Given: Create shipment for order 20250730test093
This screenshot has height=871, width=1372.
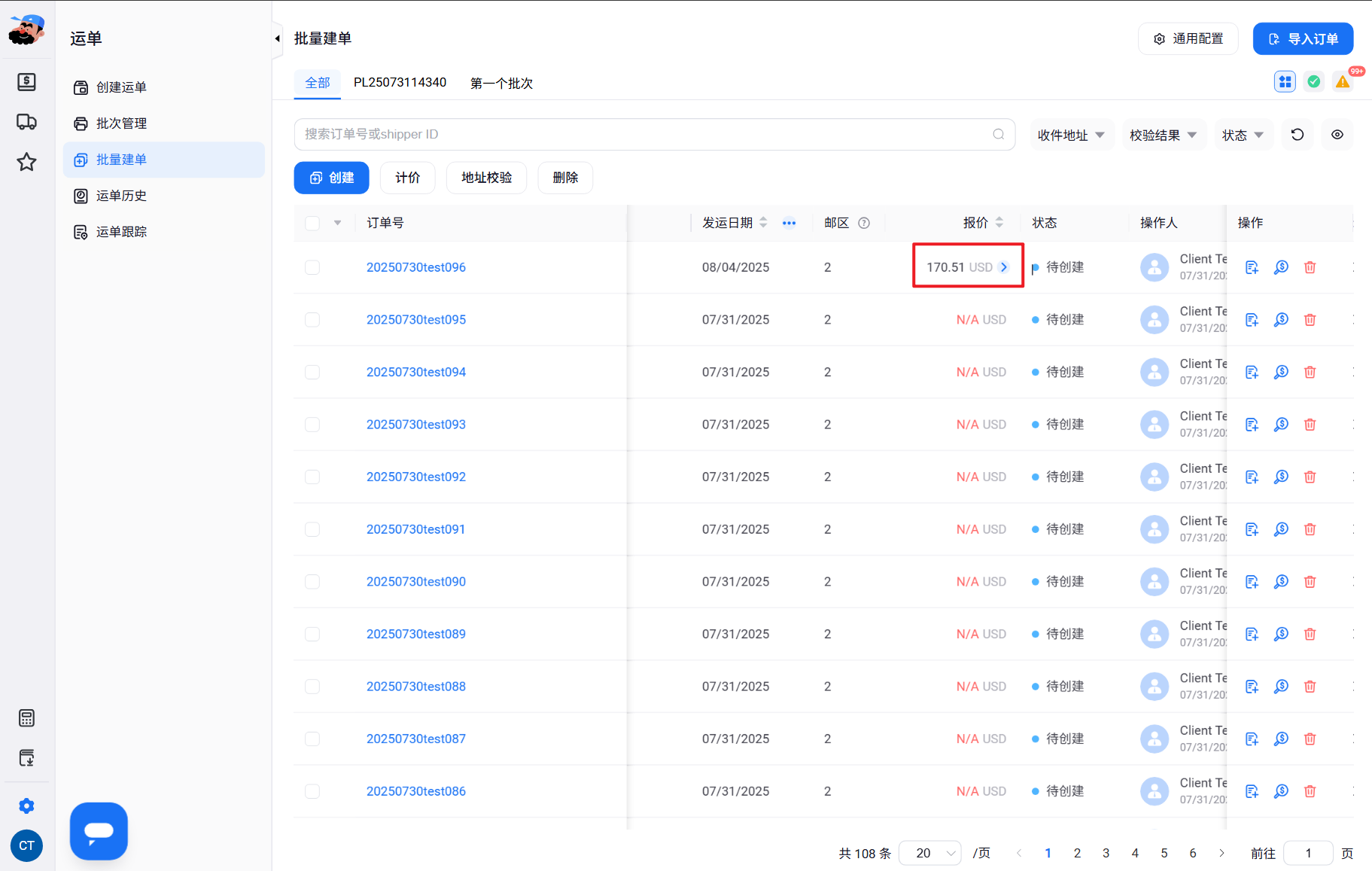Looking at the screenshot, I should coord(1252,425).
